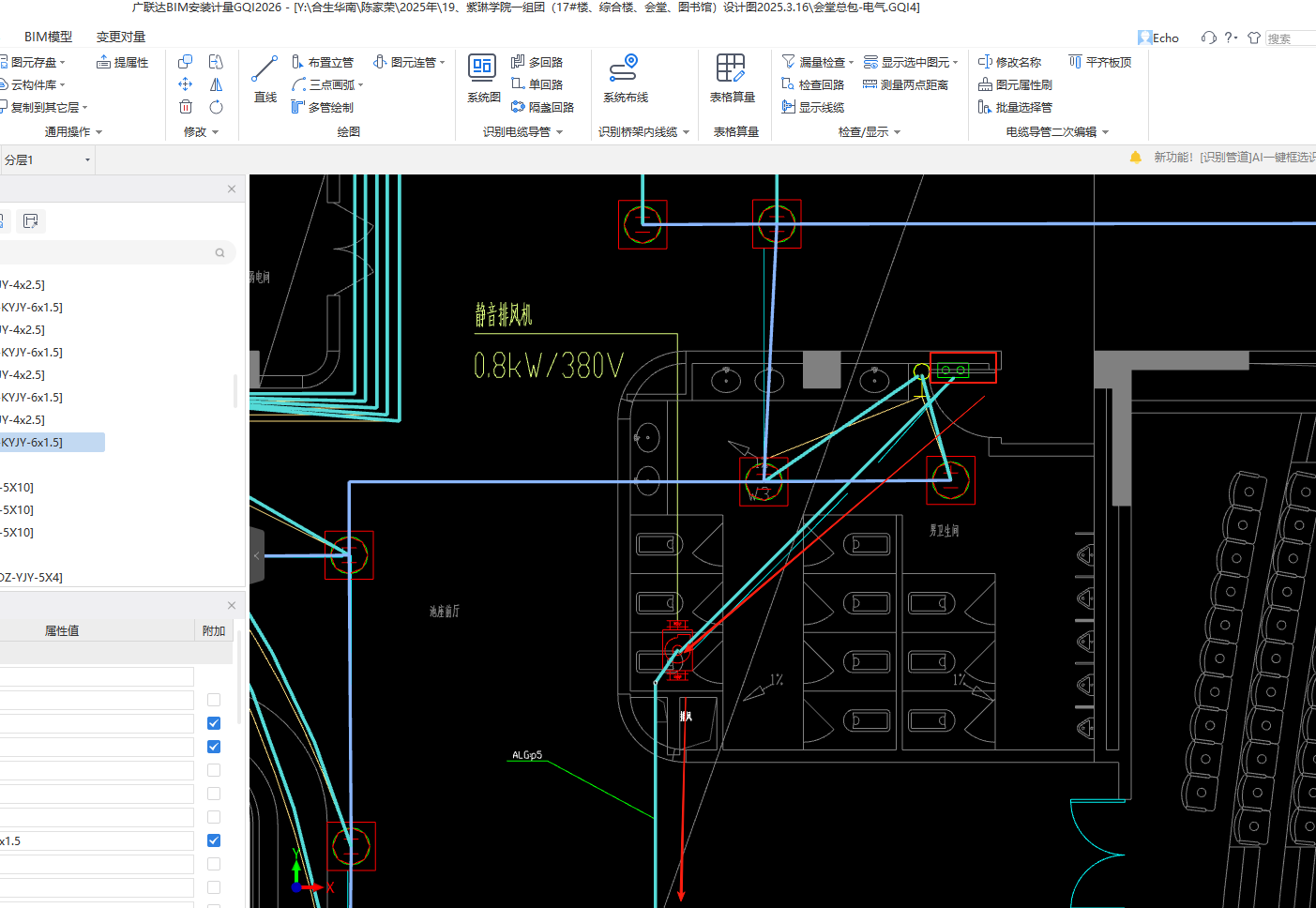
Task: Select the 直线 straight line drawing tool
Action: point(265,79)
